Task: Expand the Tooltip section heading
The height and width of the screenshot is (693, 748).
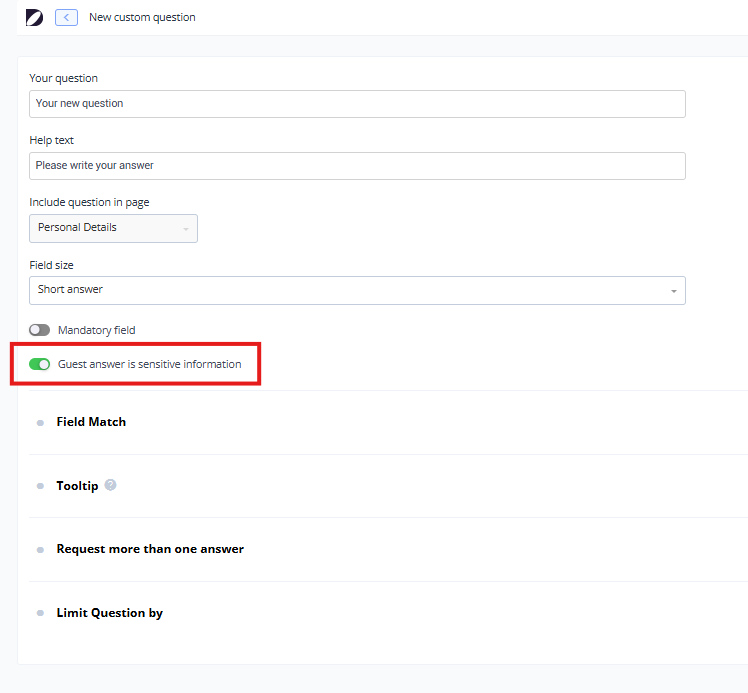Action: pyautogui.click(x=77, y=486)
